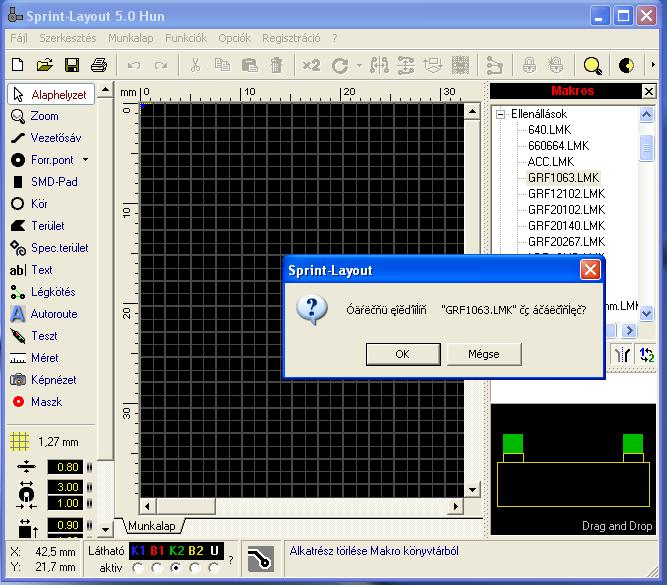Select the Forr.pont solder pad tool
667x585 pixels.
point(43,160)
